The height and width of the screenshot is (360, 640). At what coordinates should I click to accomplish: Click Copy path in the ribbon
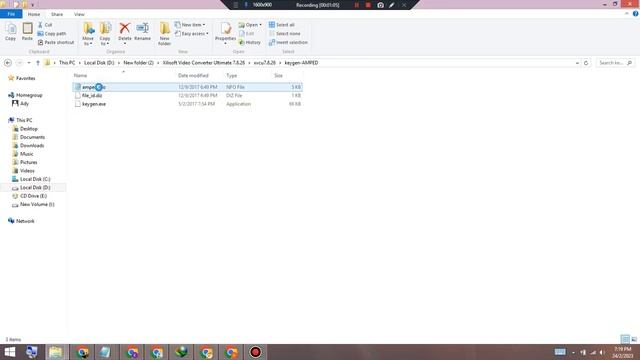(52, 33)
